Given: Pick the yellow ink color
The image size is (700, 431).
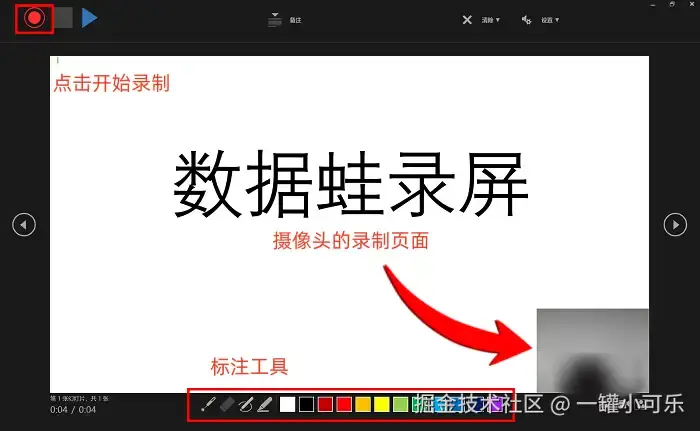Looking at the screenshot, I should click(381, 405).
